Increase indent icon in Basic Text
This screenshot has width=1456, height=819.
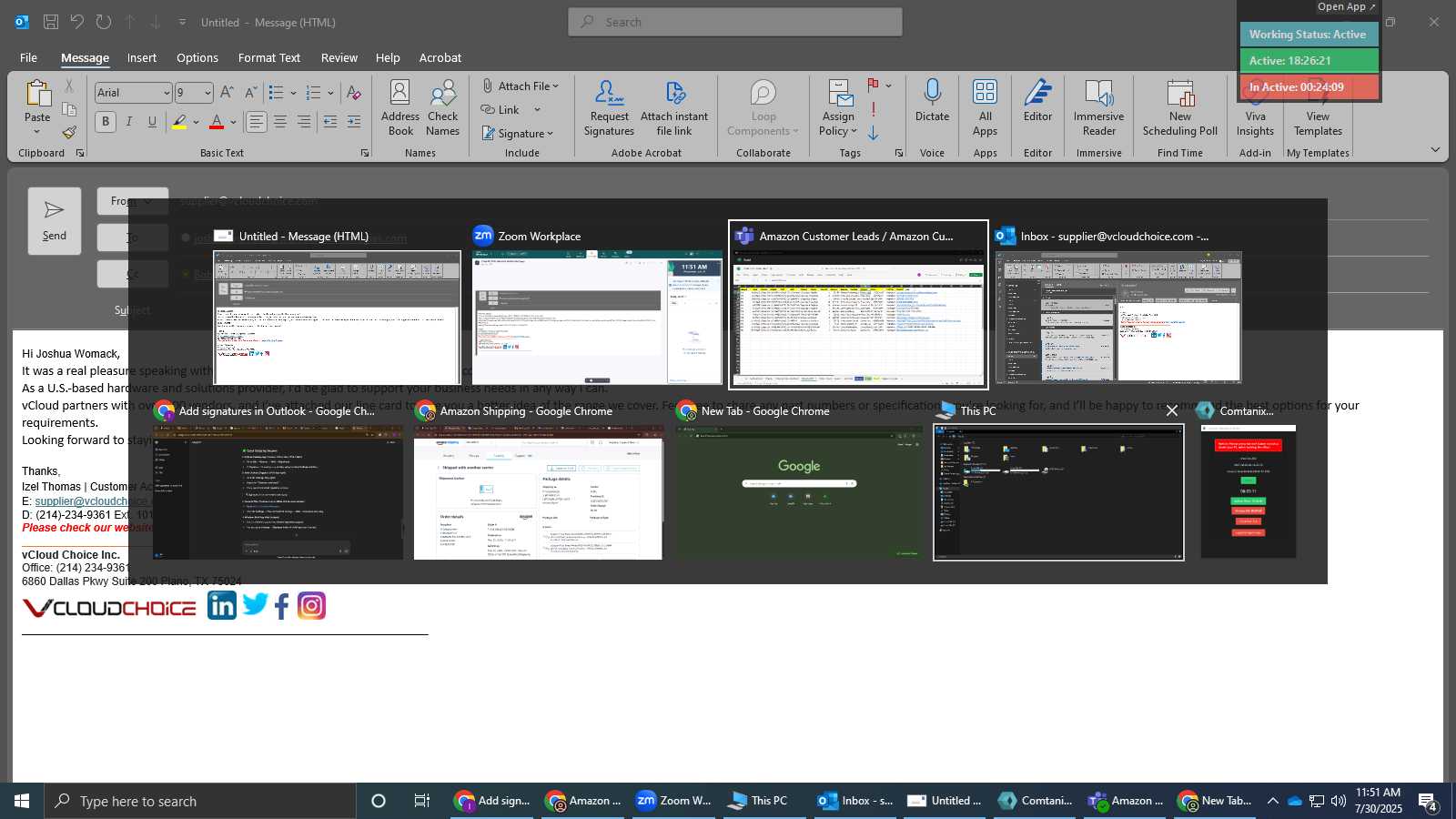[x=354, y=121]
